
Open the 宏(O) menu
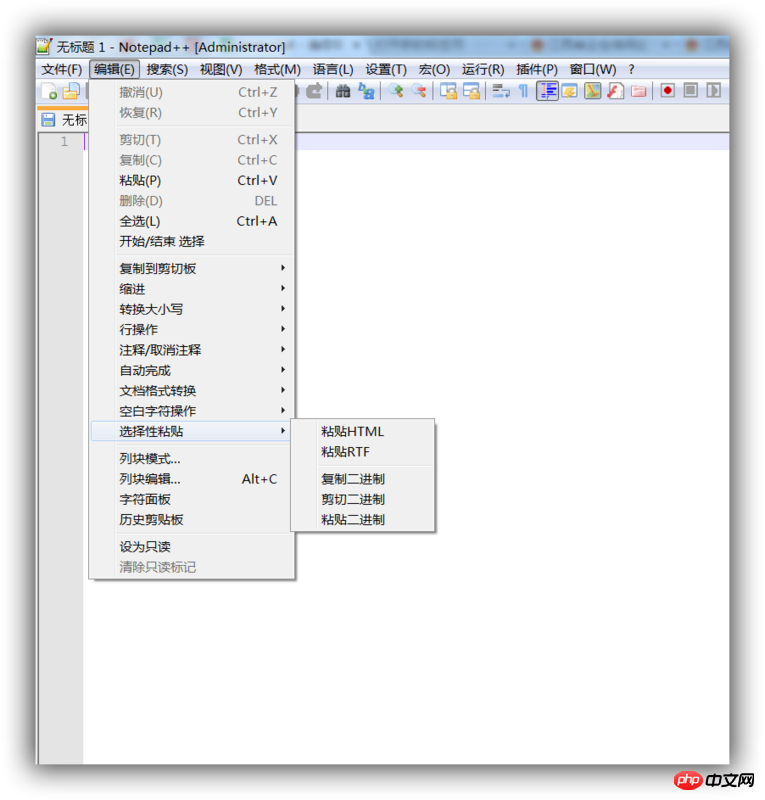(x=434, y=69)
